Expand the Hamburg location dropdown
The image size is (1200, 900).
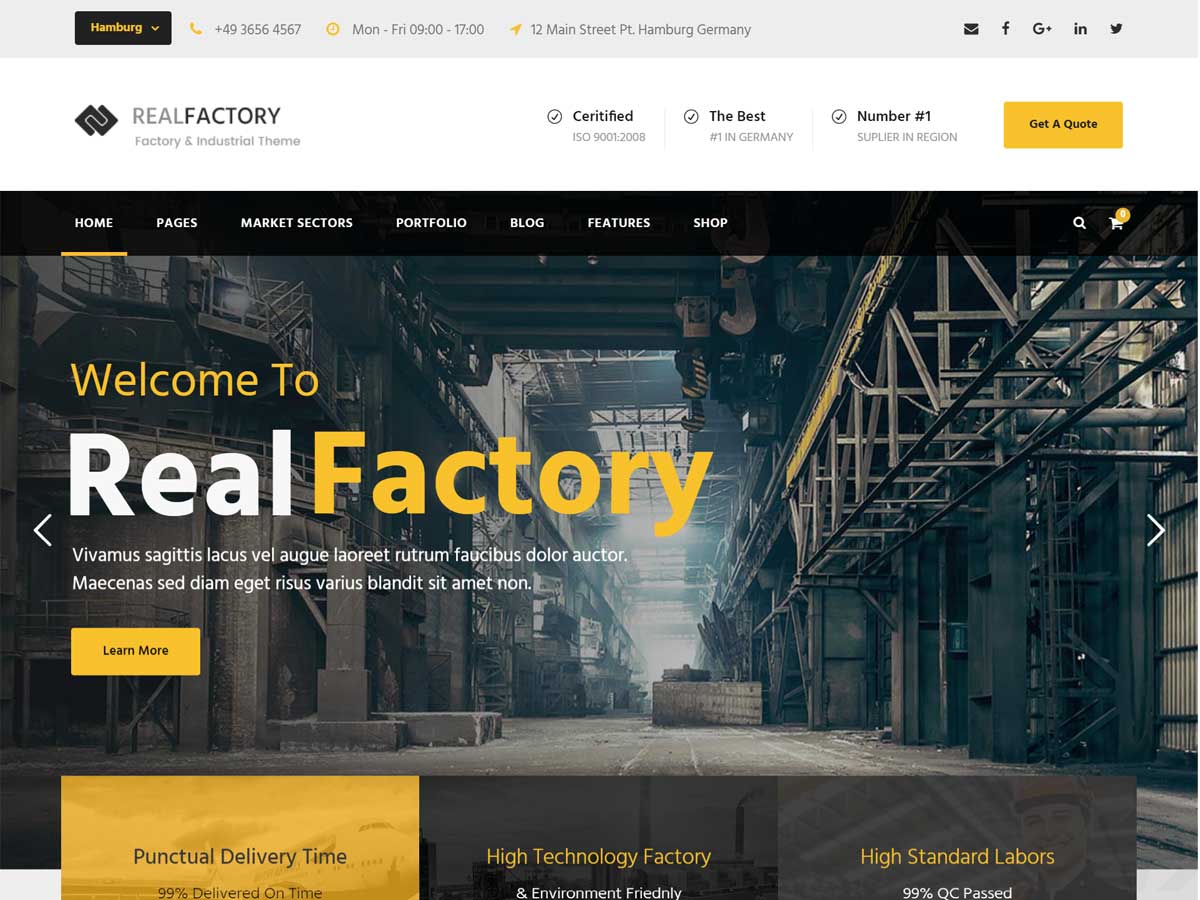click(123, 28)
